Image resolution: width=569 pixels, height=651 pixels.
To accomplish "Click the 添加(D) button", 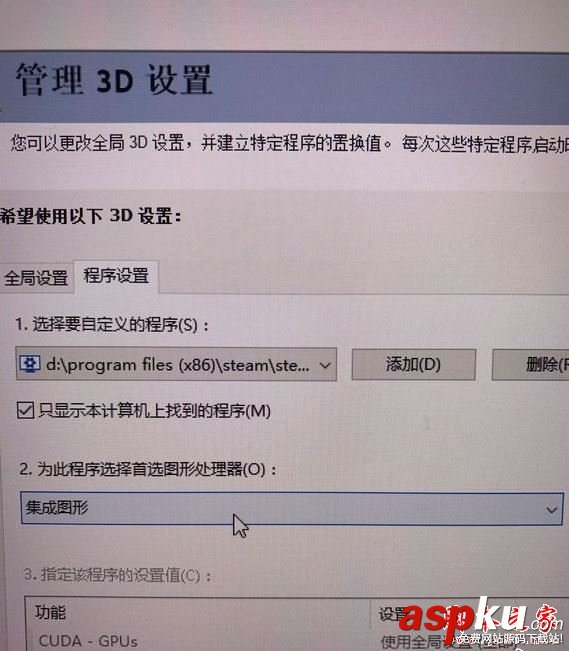I will 413,365.
